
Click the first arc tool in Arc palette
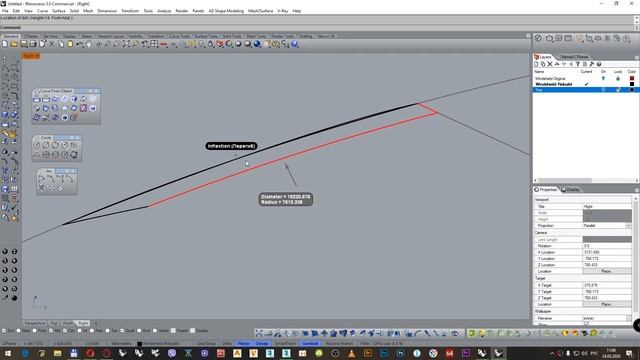click(x=41, y=178)
